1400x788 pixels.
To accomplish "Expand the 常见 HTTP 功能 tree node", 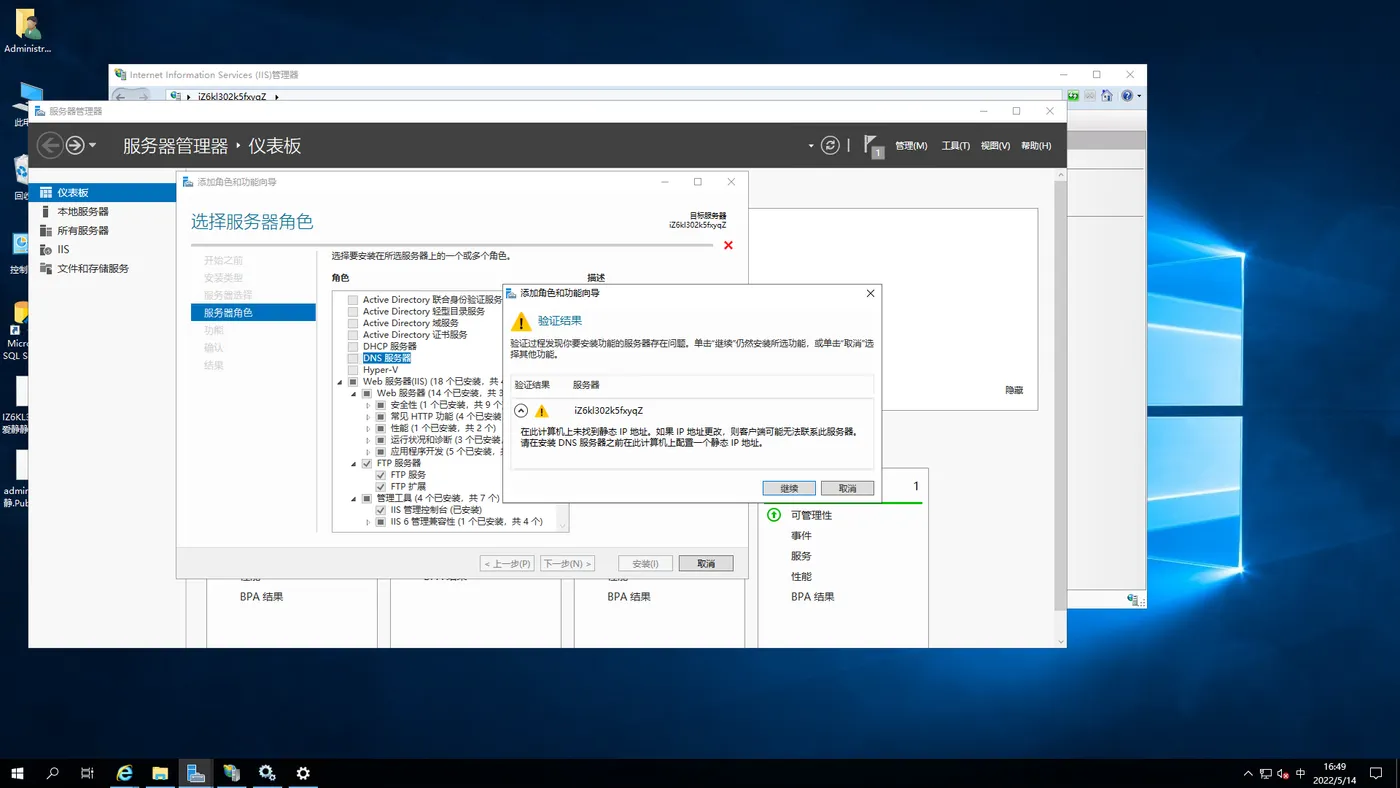I will 368,416.
